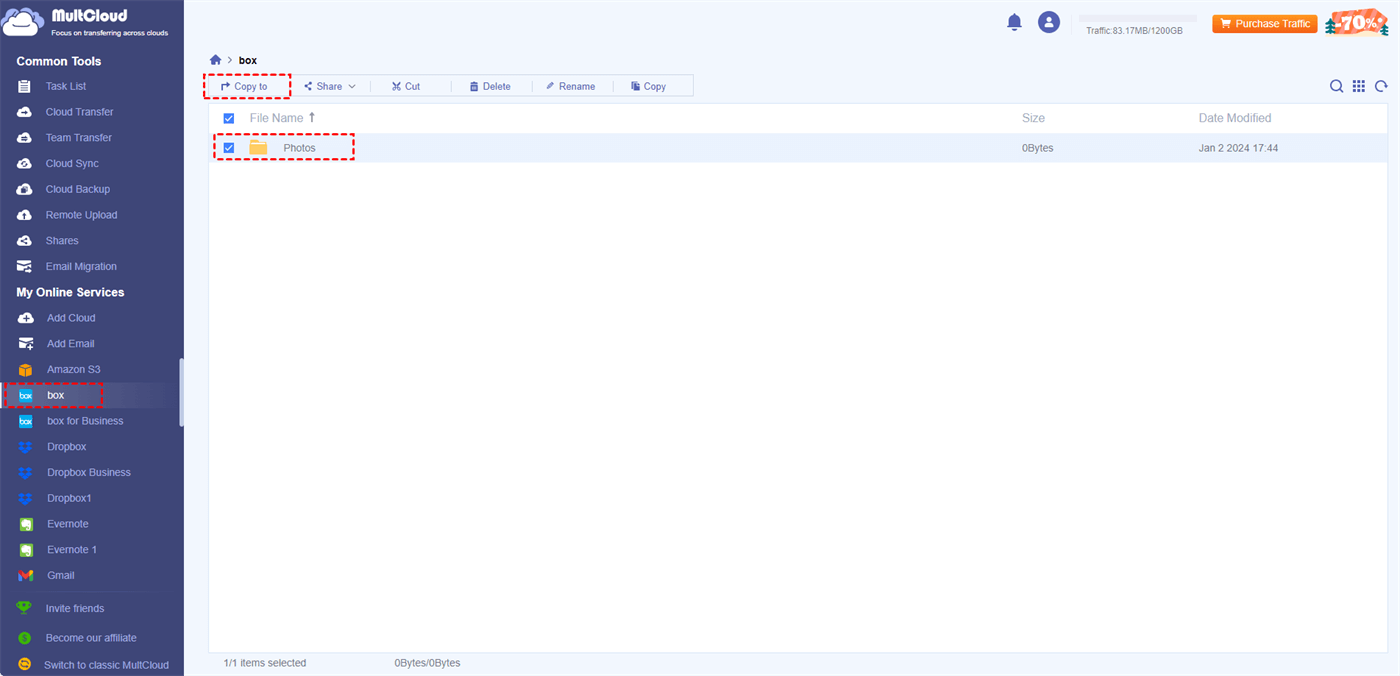
Task: Click Copy in toolbar
Action: (648, 87)
